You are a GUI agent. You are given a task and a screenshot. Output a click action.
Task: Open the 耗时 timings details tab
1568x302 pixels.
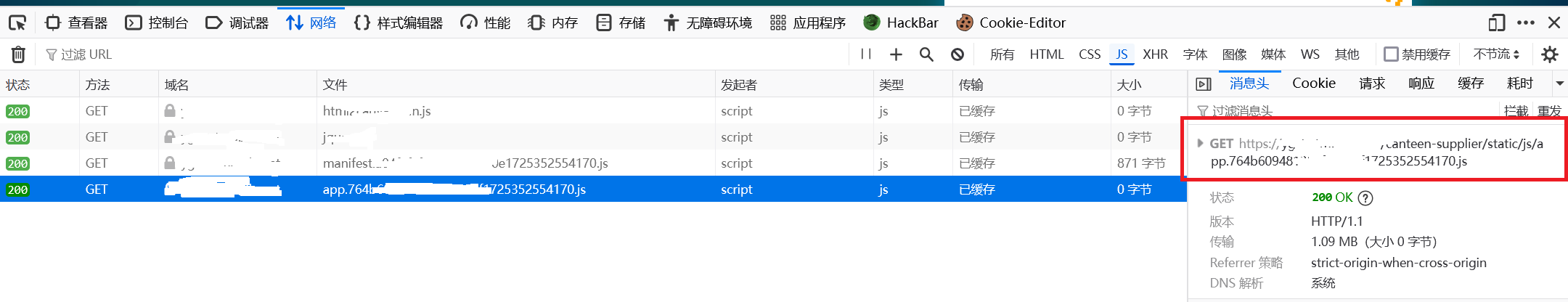(1520, 83)
